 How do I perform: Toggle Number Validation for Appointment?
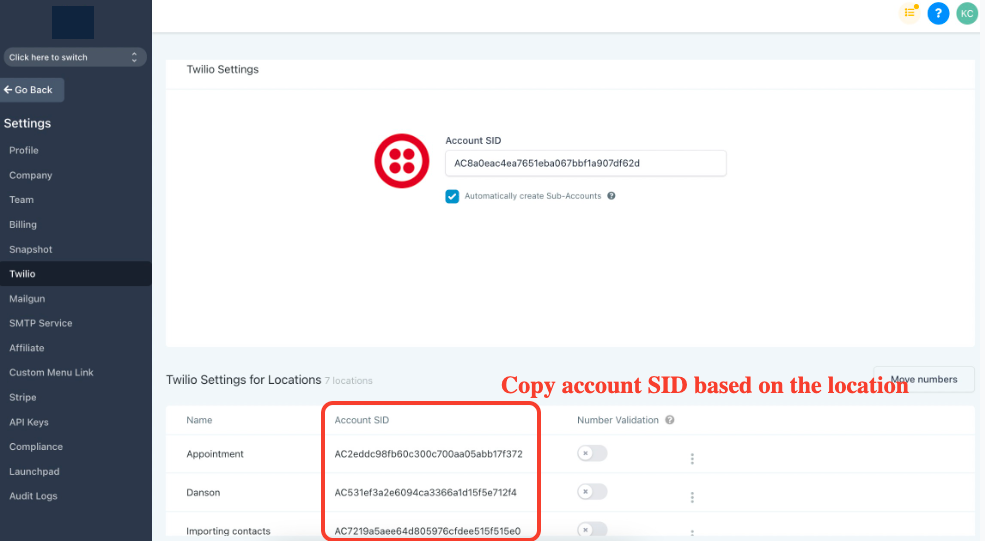[592, 453]
